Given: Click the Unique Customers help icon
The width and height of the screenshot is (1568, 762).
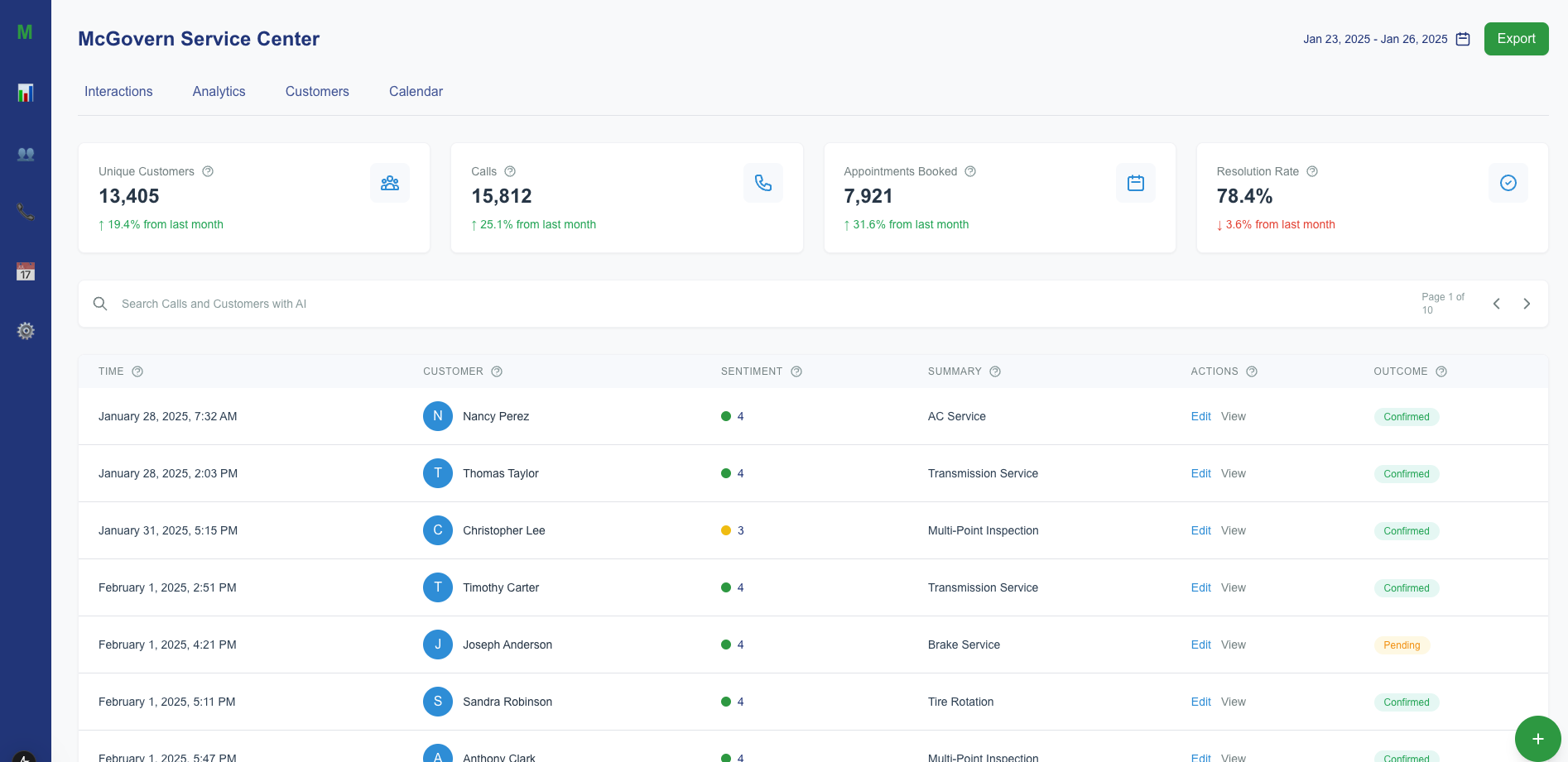Looking at the screenshot, I should tap(208, 171).
